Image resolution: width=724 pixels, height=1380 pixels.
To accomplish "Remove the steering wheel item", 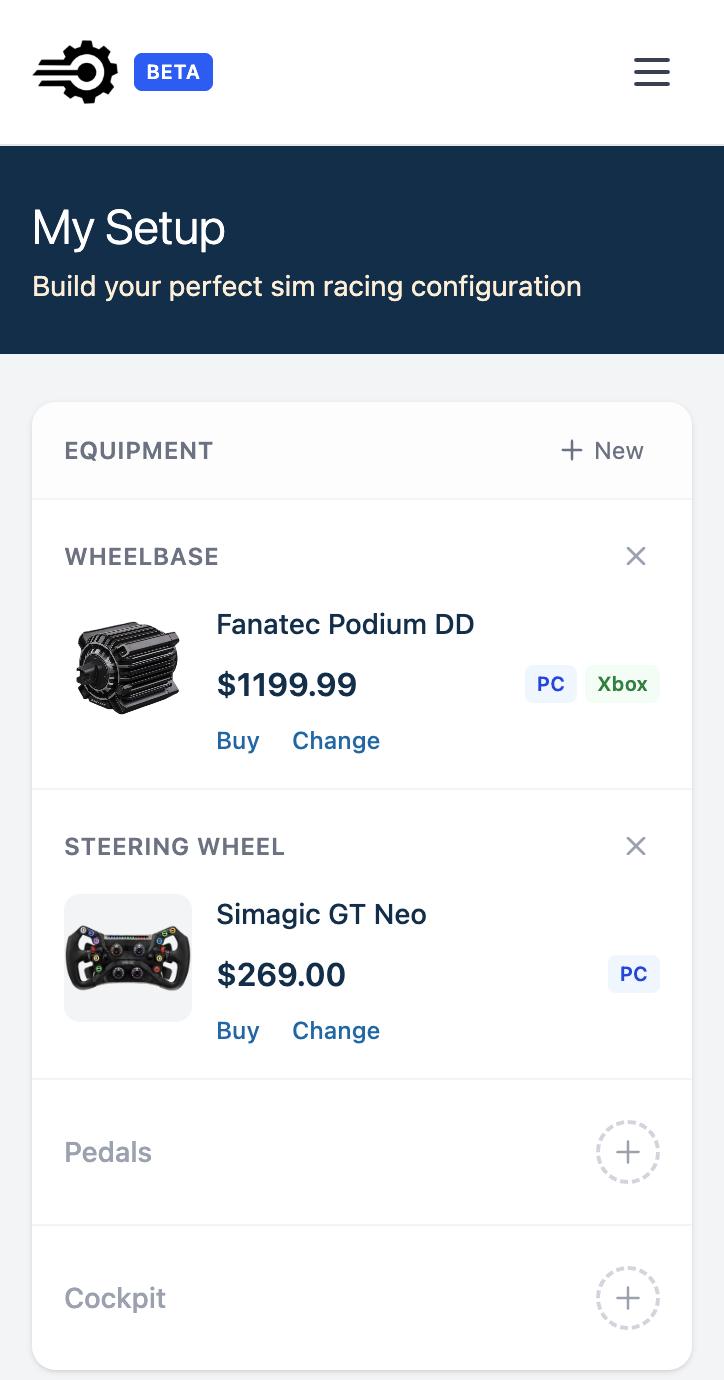I will coord(636,846).
